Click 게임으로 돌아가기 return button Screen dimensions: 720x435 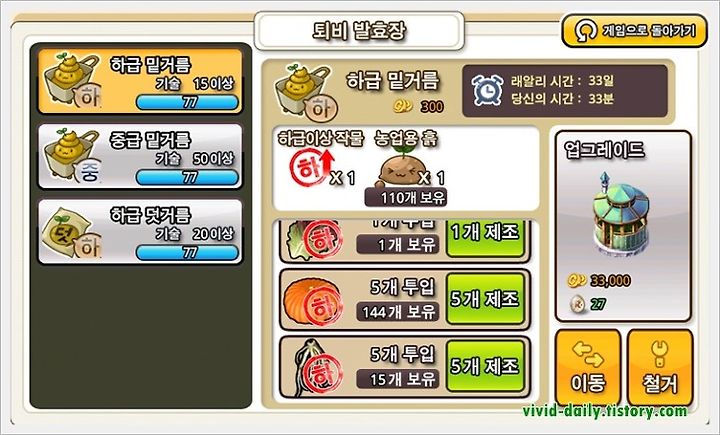point(635,31)
